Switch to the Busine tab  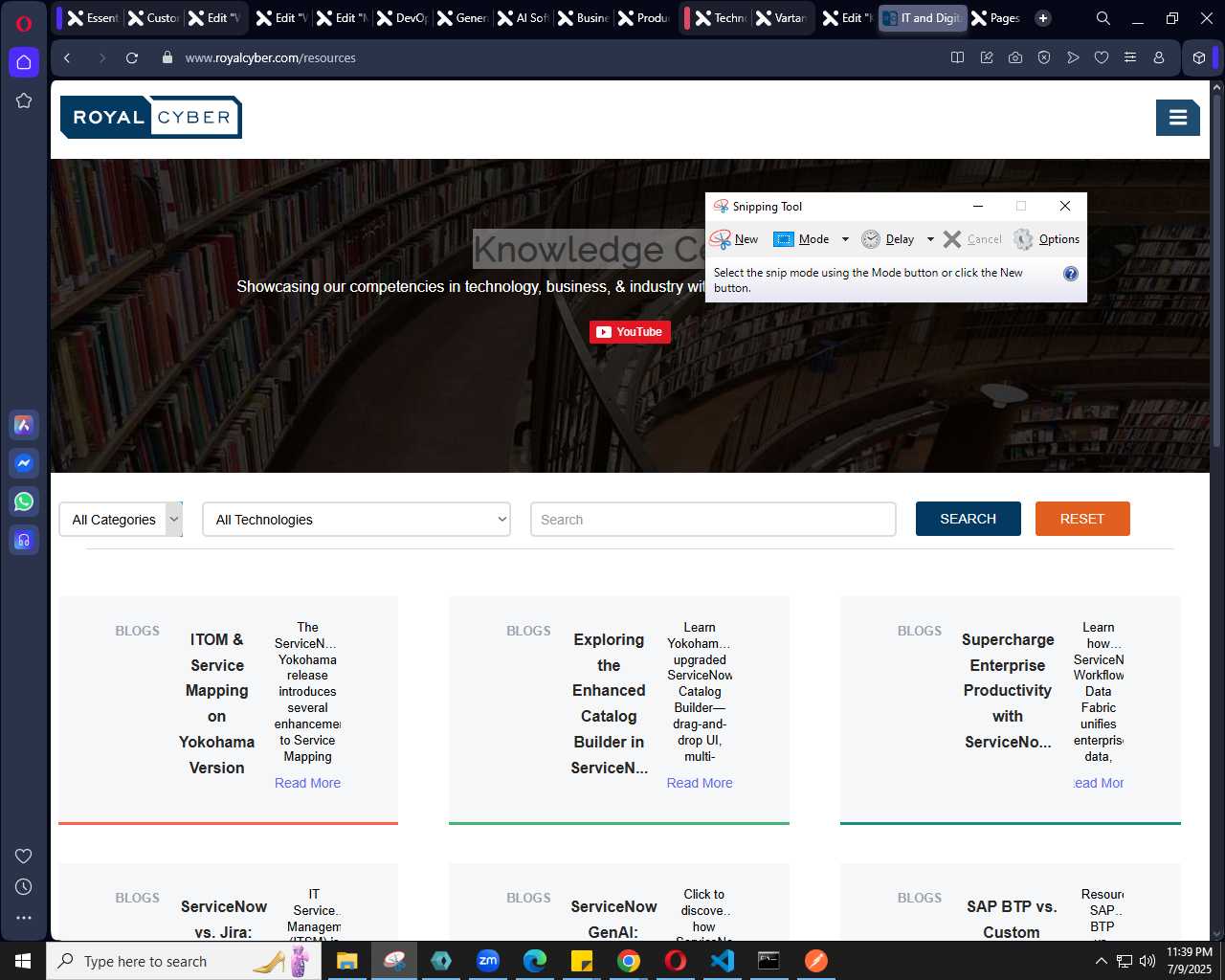tap(584, 18)
